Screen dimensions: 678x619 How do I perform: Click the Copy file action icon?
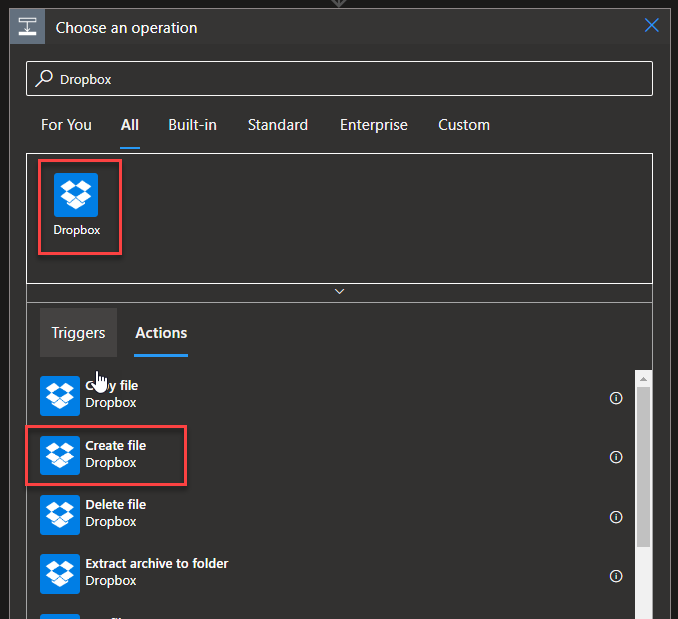pos(60,395)
